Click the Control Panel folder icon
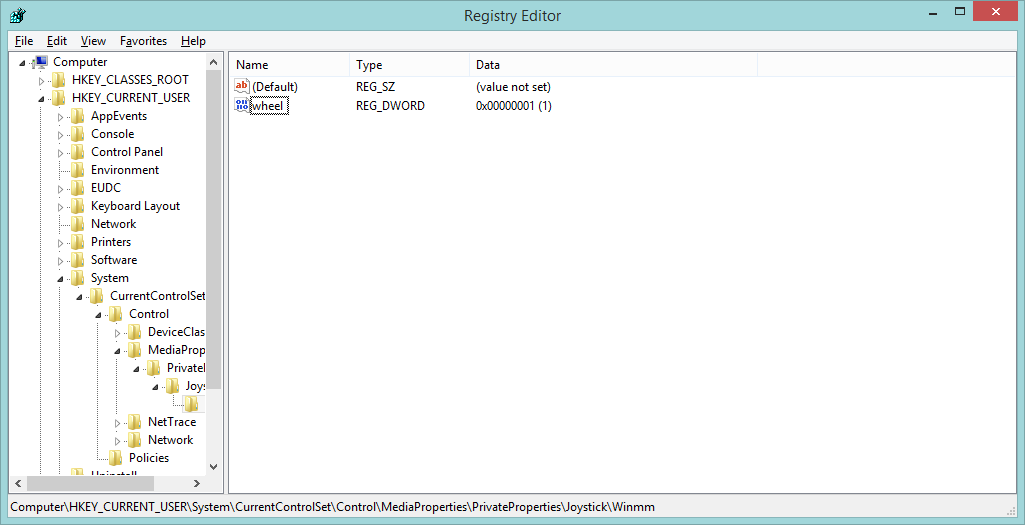The image size is (1025, 525). point(78,152)
